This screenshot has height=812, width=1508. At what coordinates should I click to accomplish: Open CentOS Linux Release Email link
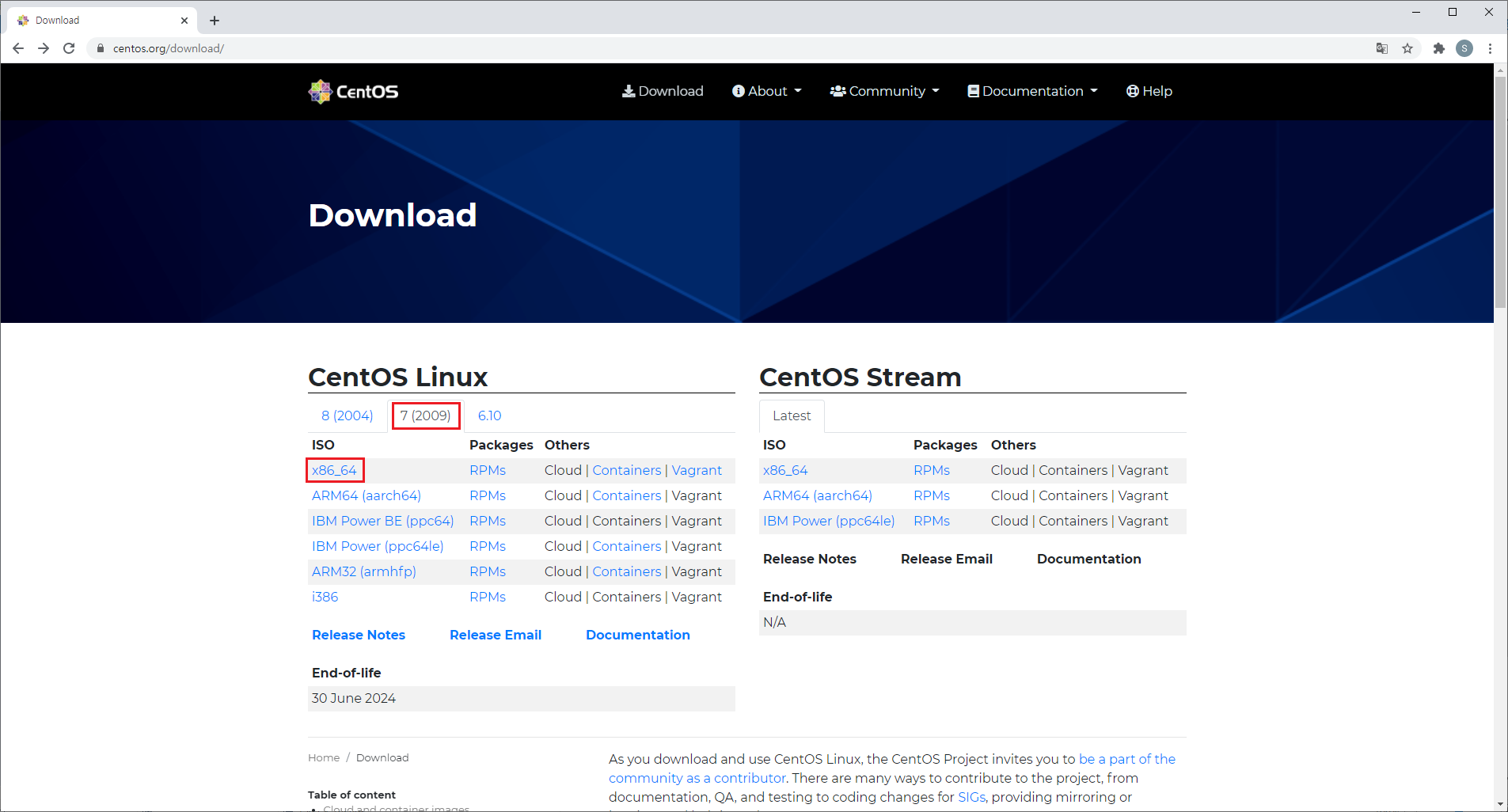click(x=496, y=635)
